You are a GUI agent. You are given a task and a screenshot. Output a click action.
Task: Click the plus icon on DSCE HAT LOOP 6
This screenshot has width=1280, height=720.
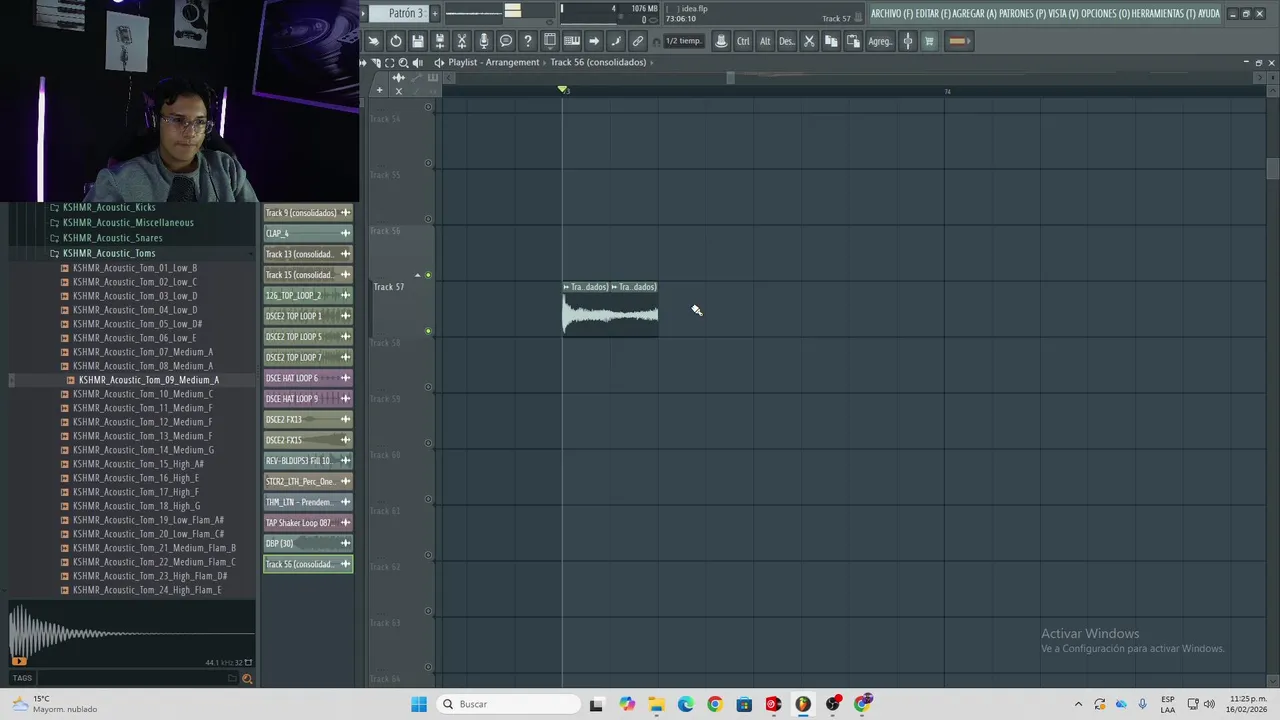point(345,378)
